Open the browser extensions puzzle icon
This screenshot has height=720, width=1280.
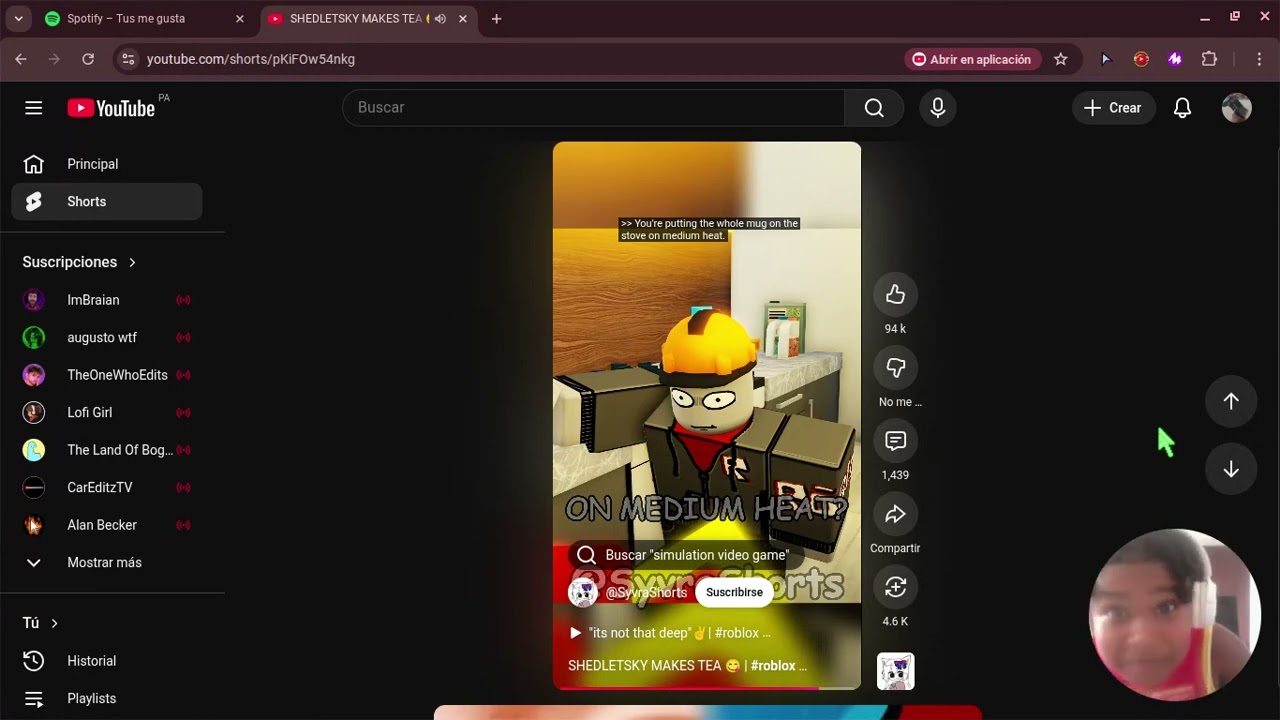[x=1209, y=59]
